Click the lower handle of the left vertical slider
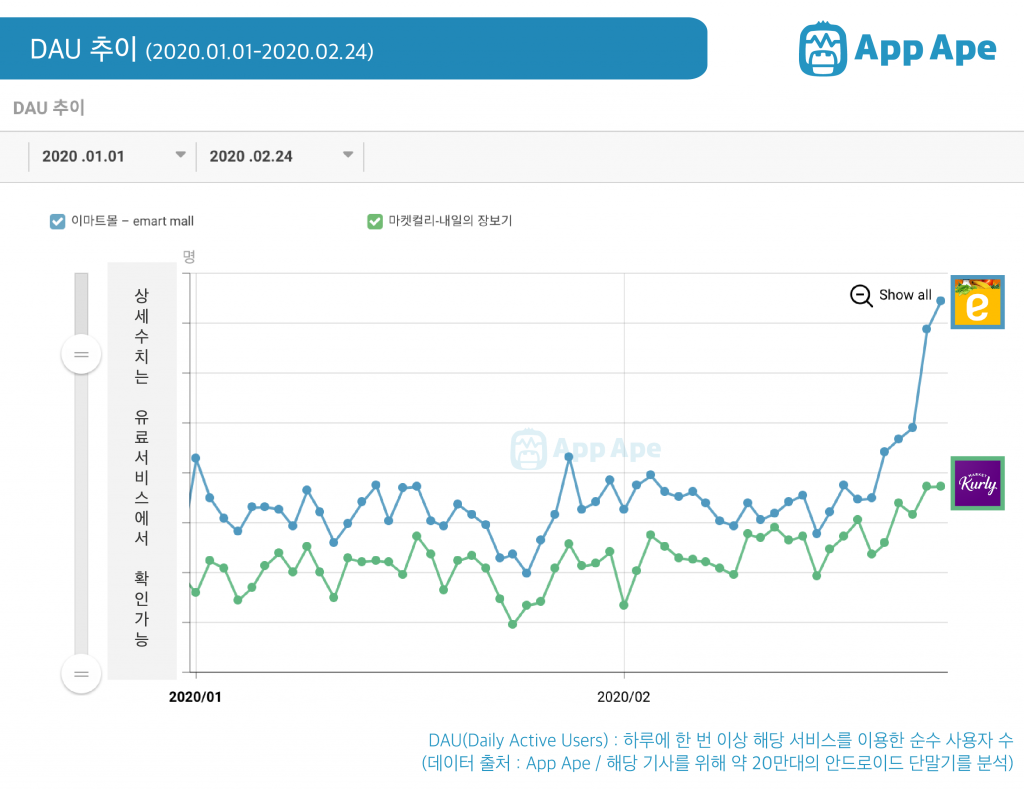Viewport: 1024px width, 790px height. click(81, 674)
